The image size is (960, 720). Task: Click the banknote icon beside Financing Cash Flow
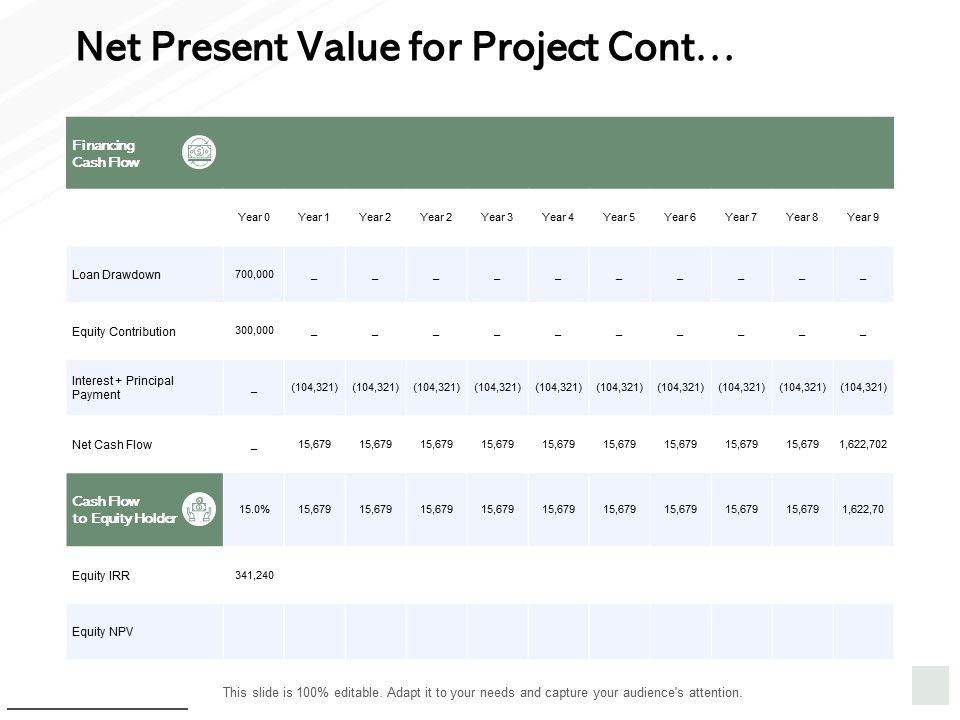(x=199, y=152)
